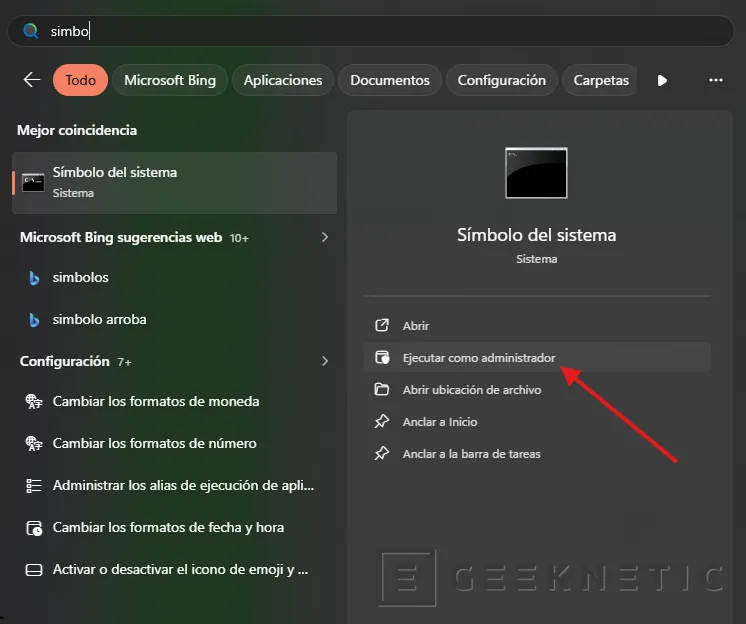Image resolution: width=746 pixels, height=624 pixels.
Task: Open Símbolo del sistema best match result
Action: point(175,183)
